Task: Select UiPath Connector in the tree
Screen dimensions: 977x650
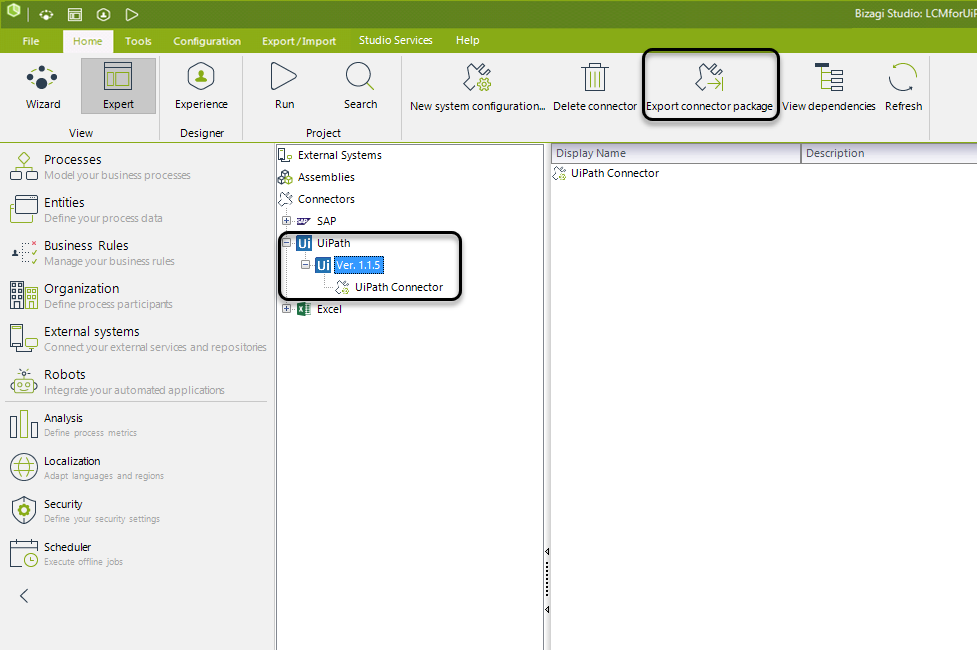Action: point(399,287)
